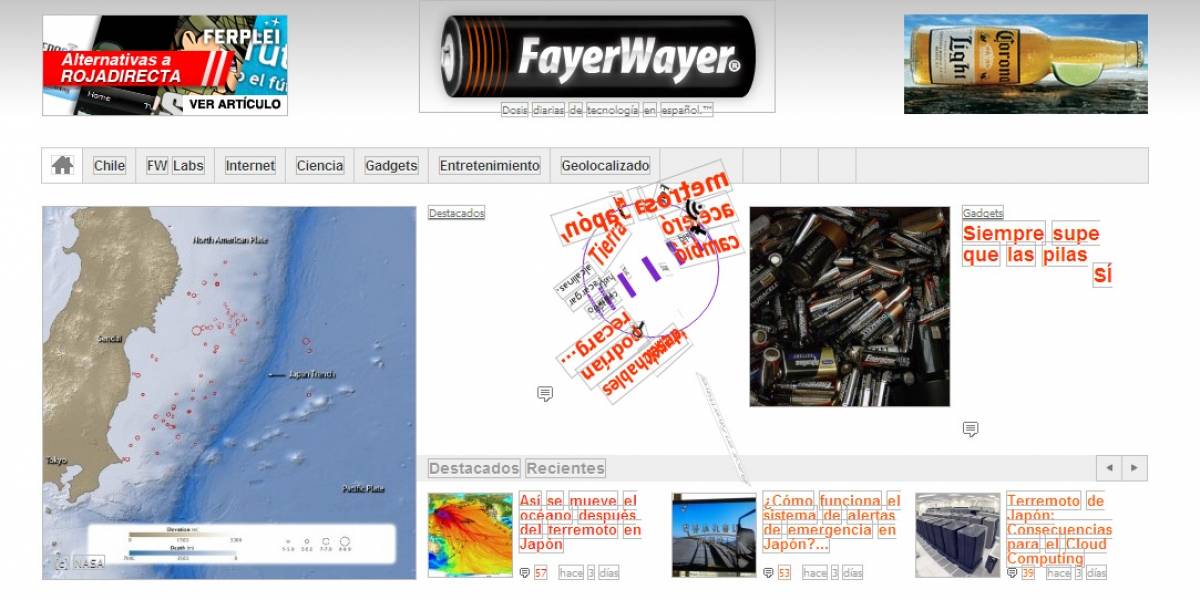The height and width of the screenshot is (600, 1200).
Task: Open article "Siempre supe que las pilas sí"
Action: click(x=1037, y=255)
